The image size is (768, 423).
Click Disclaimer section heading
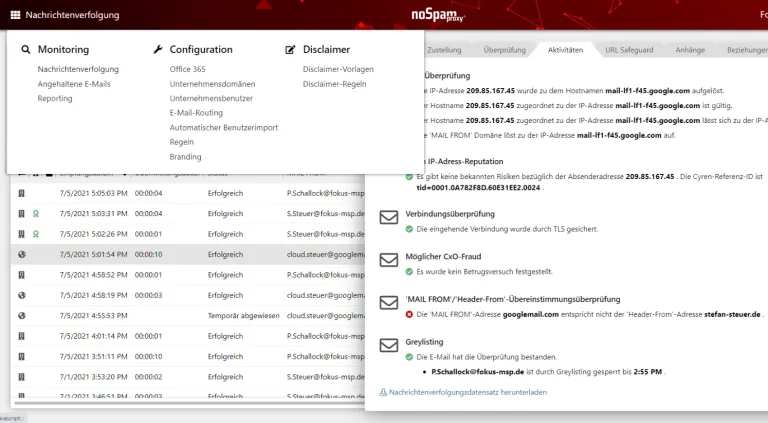[326, 49]
